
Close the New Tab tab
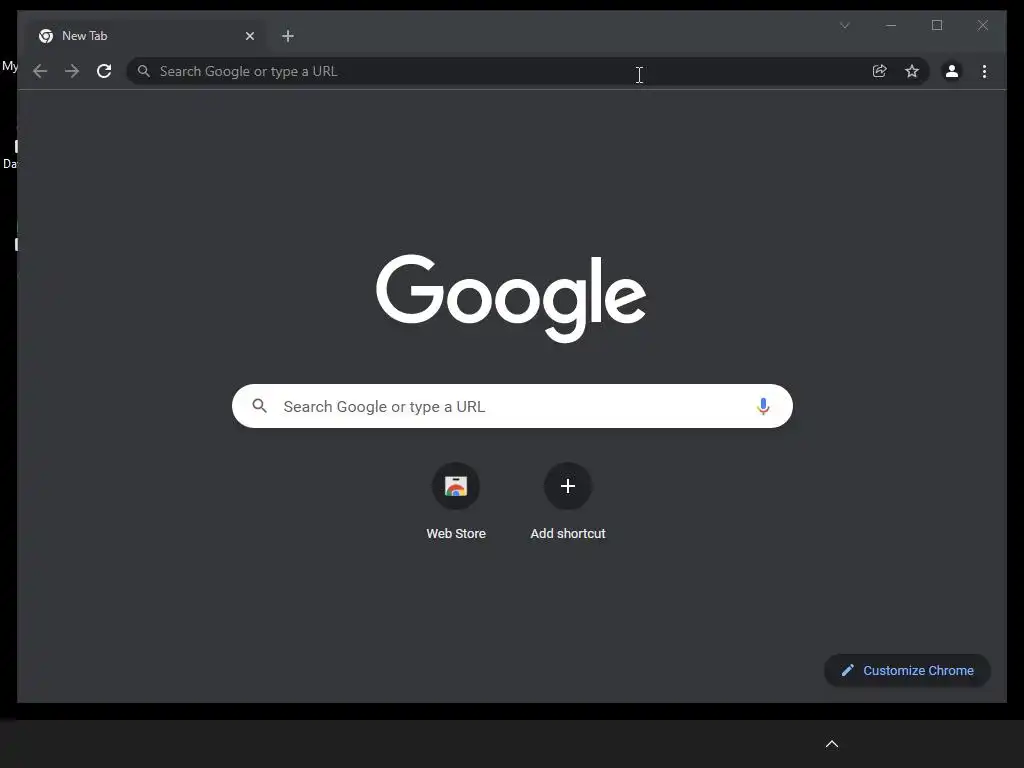249,36
